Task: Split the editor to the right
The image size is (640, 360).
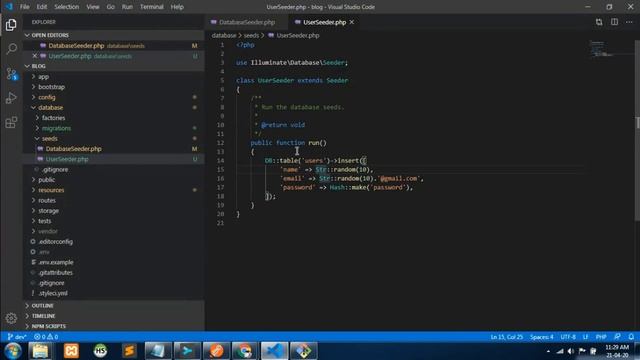Action: (614, 22)
